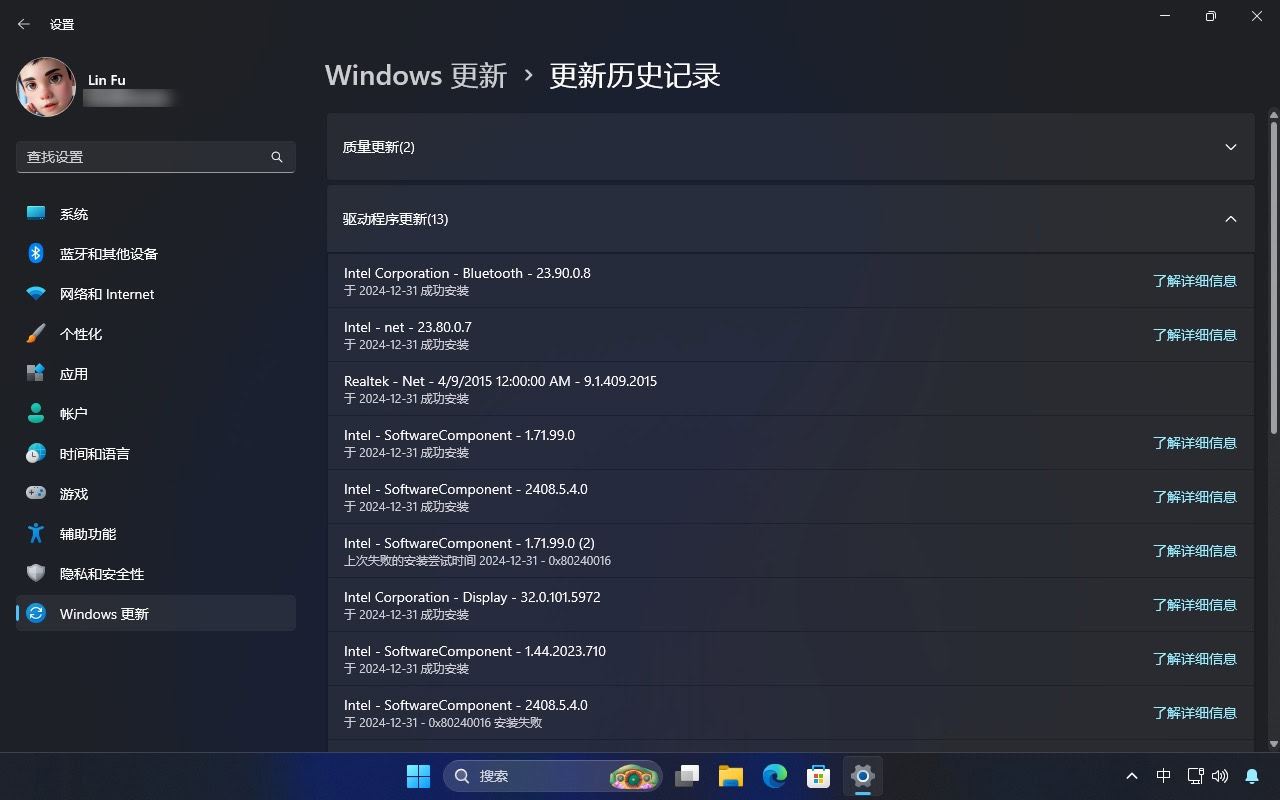Click the 0x80240016 failed install status text
The image size is (1280, 800).
pos(443,722)
